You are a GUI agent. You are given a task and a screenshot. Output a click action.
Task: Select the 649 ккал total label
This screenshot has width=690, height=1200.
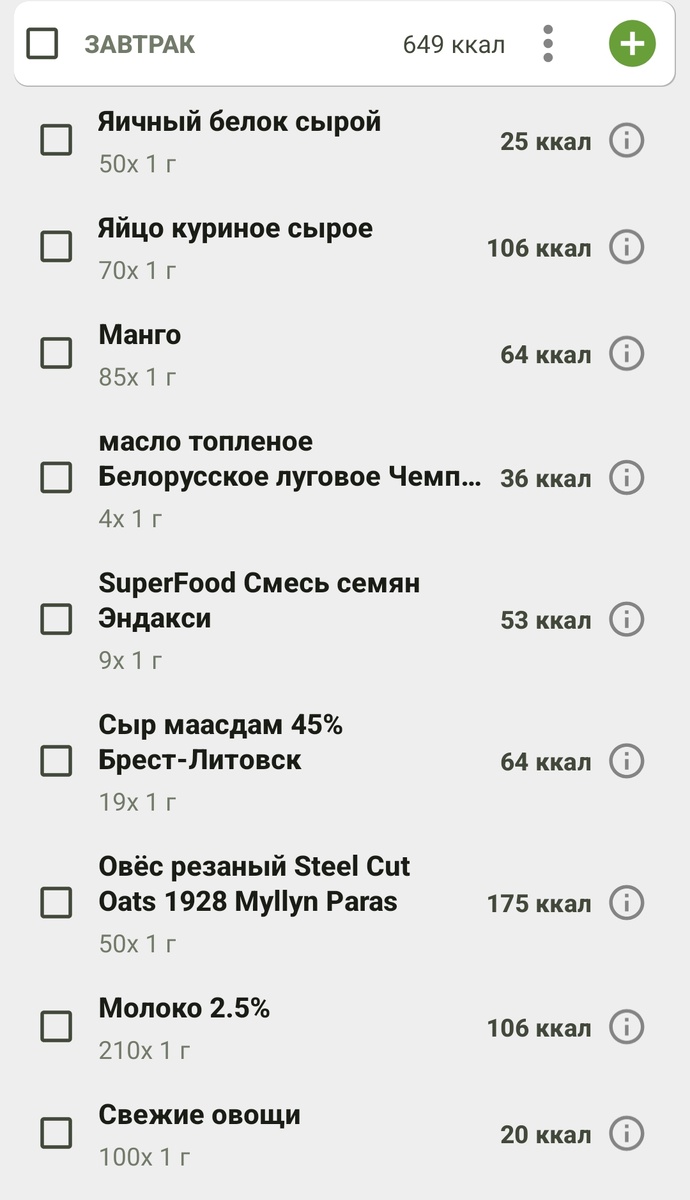click(x=454, y=44)
